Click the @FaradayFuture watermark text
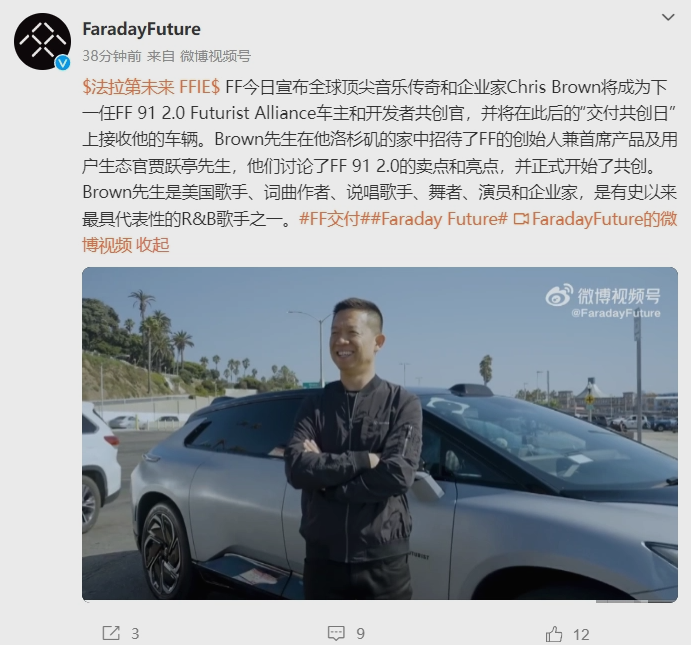691x645 pixels. (x=616, y=313)
